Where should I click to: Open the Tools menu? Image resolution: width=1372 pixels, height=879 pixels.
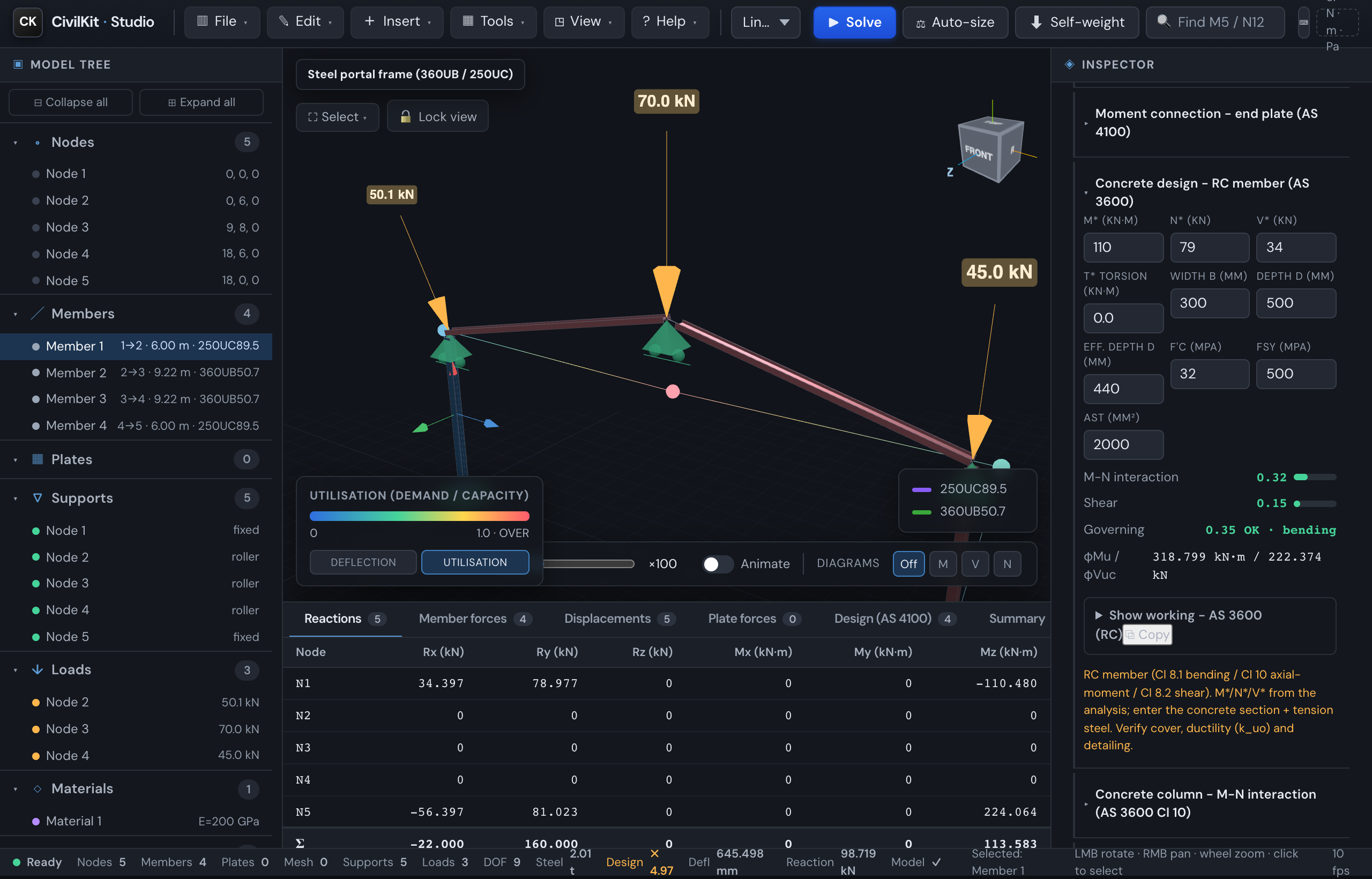point(493,23)
